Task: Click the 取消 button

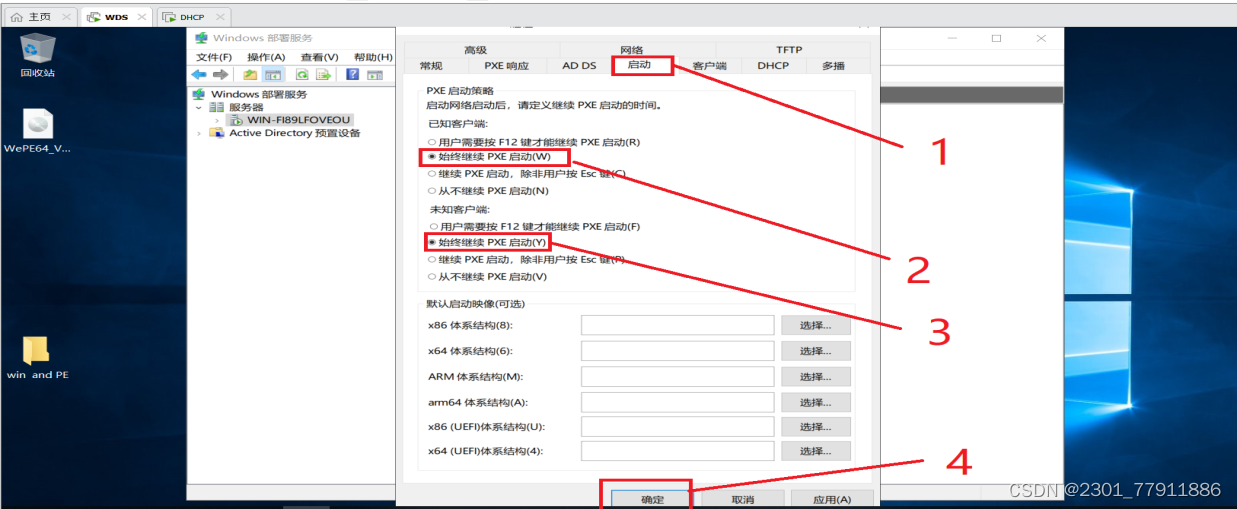Action: pos(742,499)
